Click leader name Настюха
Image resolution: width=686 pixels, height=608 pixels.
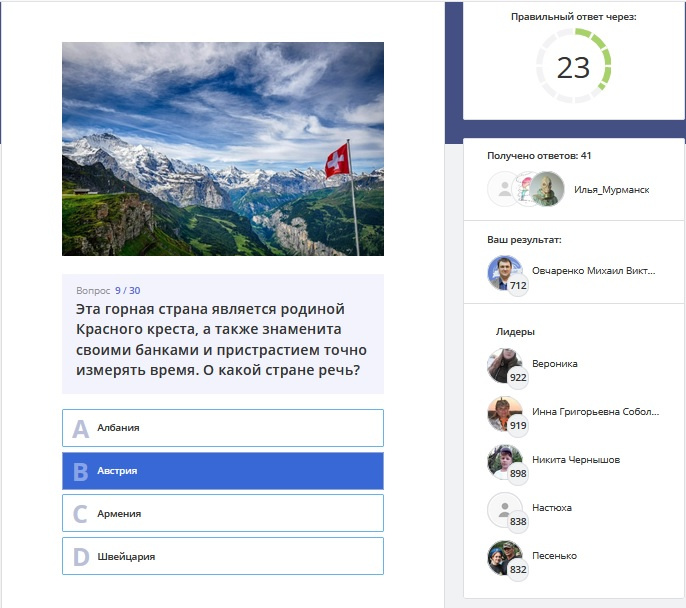point(552,508)
